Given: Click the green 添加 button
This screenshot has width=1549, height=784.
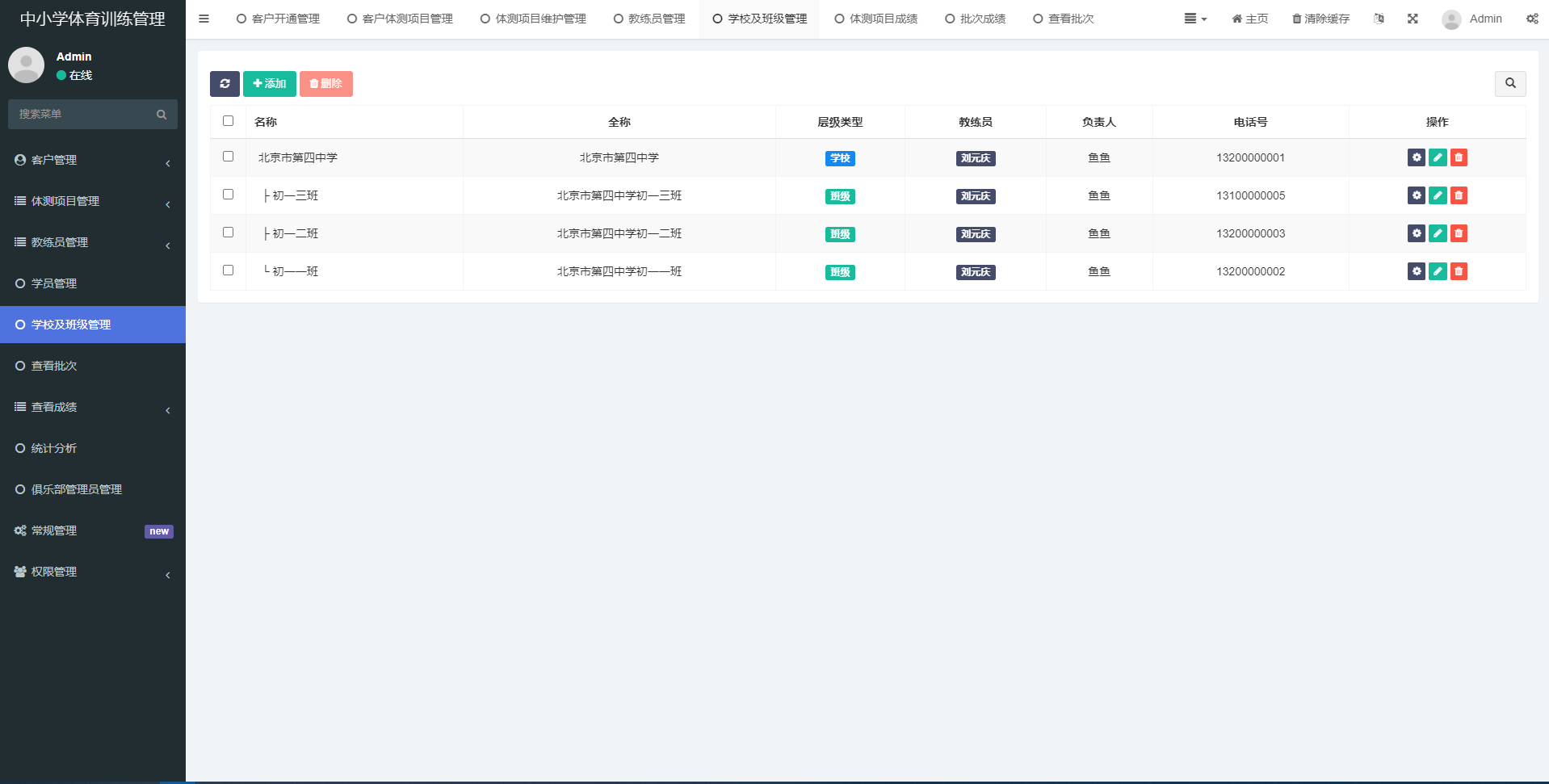Looking at the screenshot, I should pos(270,84).
